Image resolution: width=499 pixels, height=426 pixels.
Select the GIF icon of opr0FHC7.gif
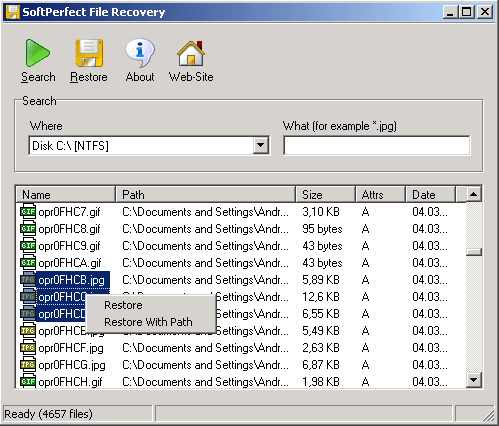point(28,212)
